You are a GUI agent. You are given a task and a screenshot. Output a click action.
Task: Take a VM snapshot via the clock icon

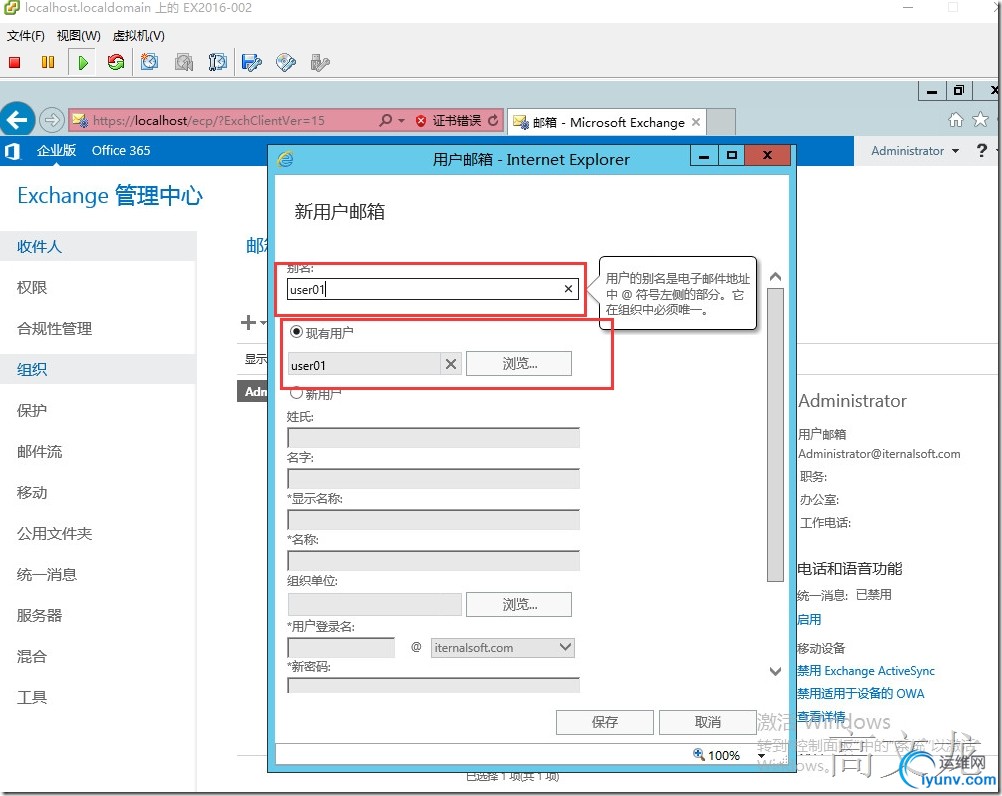150,63
